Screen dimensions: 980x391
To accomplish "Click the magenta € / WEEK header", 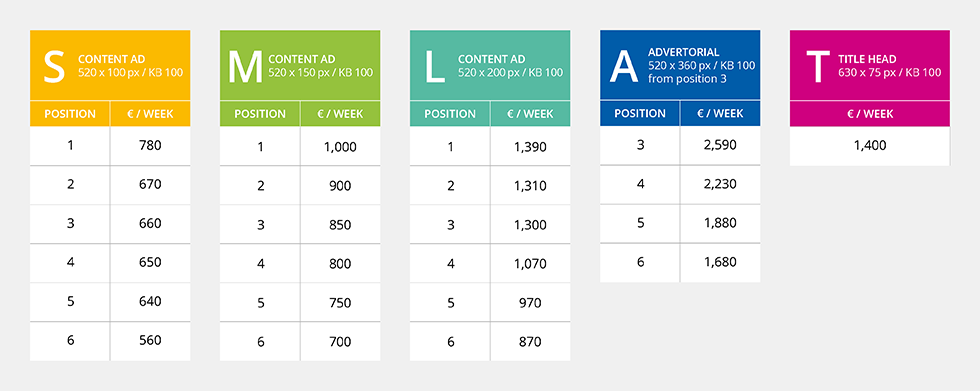I will [x=870, y=114].
